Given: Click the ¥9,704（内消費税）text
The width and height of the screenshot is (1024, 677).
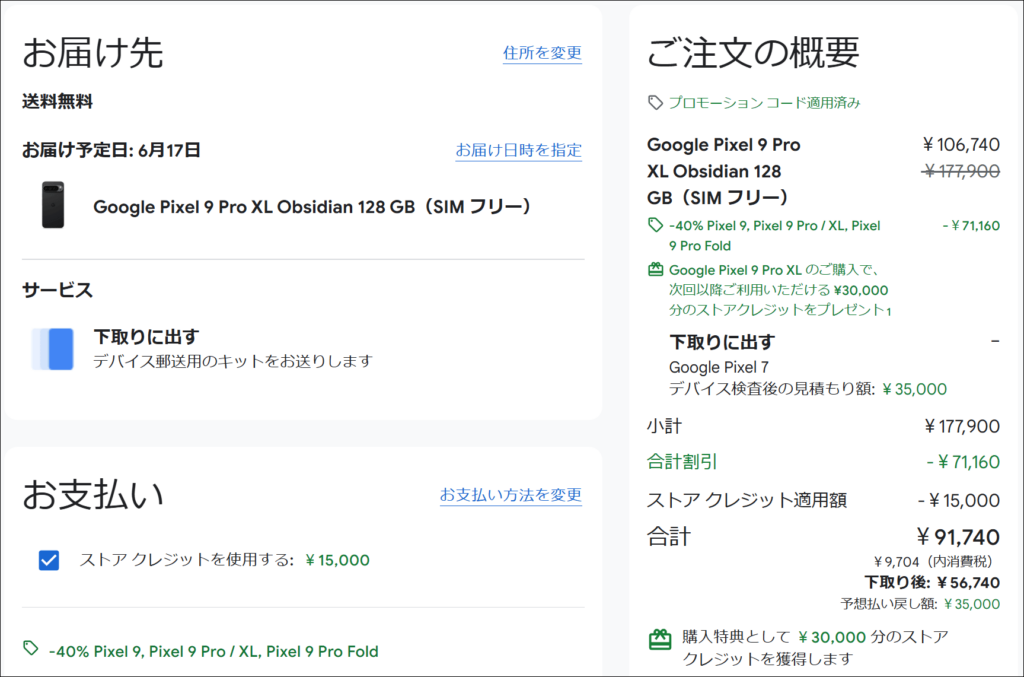Looking at the screenshot, I should [933, 561].
